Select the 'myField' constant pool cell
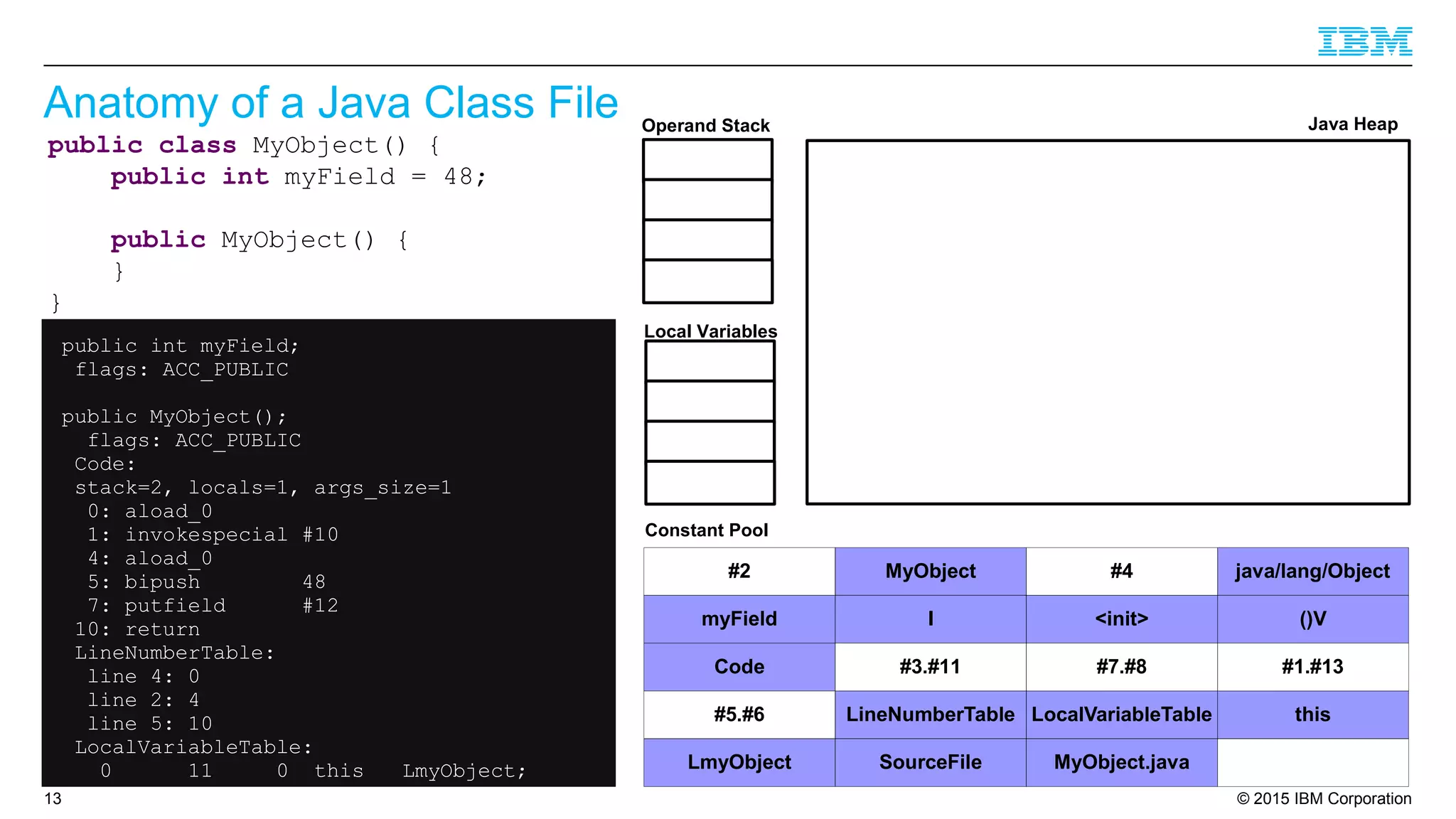Screen dimensions: 1456x819 click(x=739, y=619)
